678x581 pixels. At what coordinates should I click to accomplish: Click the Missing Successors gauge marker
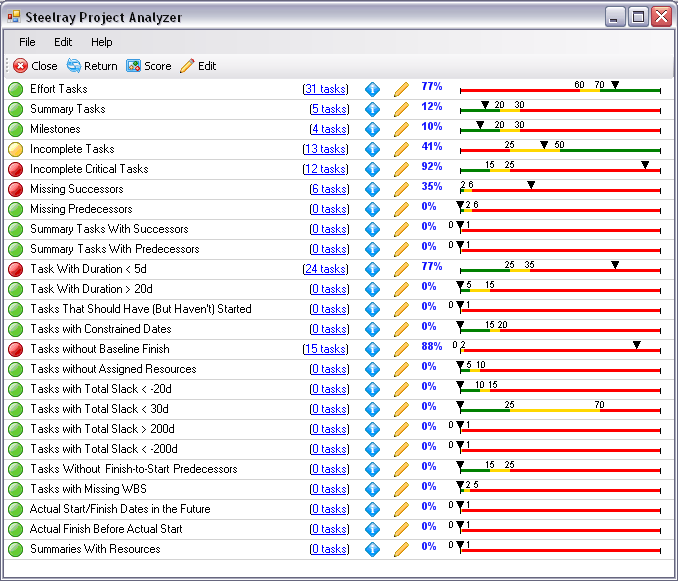531,185
